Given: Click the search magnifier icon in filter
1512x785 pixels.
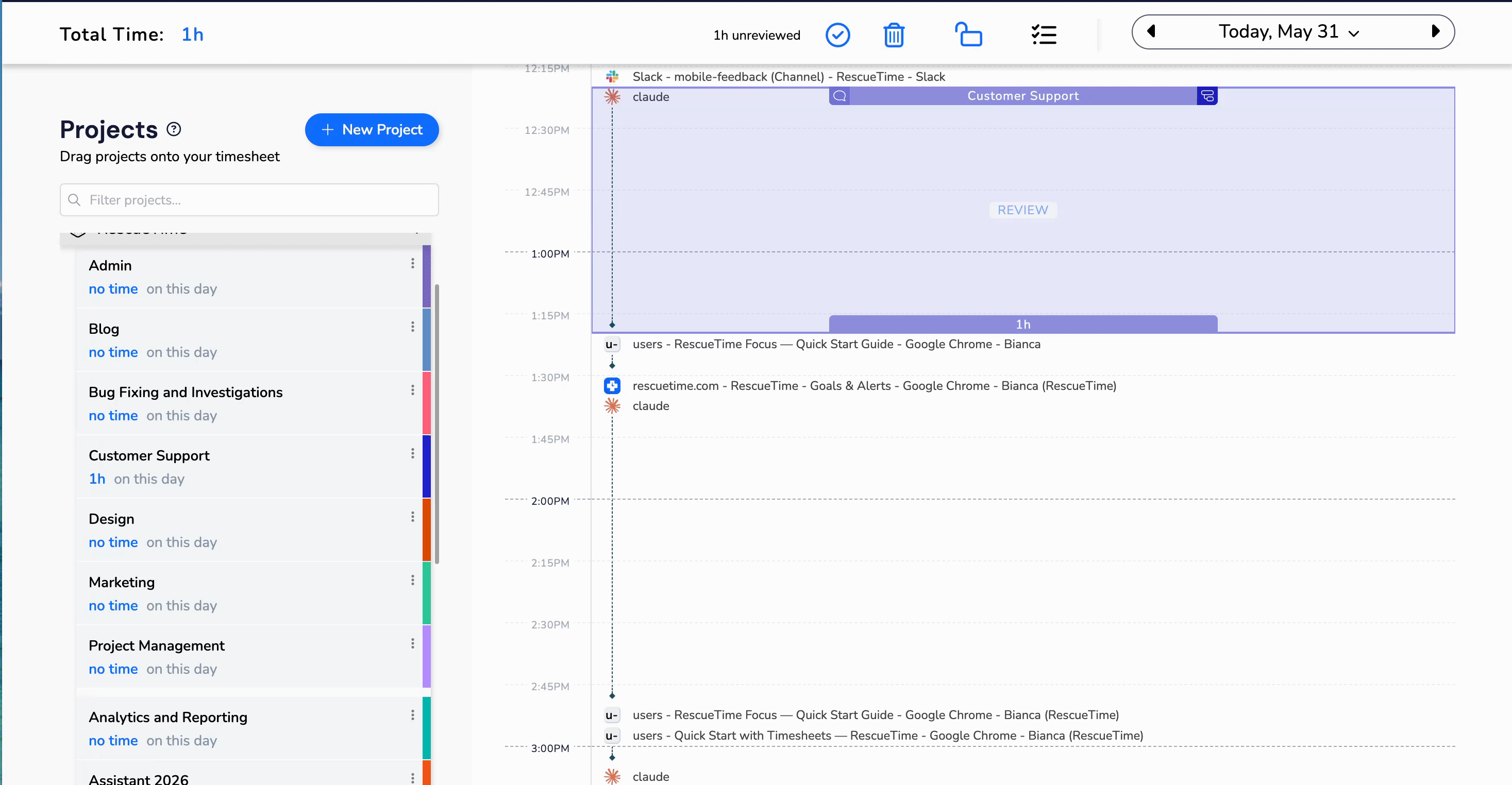Looking at the screenshot, I should point(74,200).
